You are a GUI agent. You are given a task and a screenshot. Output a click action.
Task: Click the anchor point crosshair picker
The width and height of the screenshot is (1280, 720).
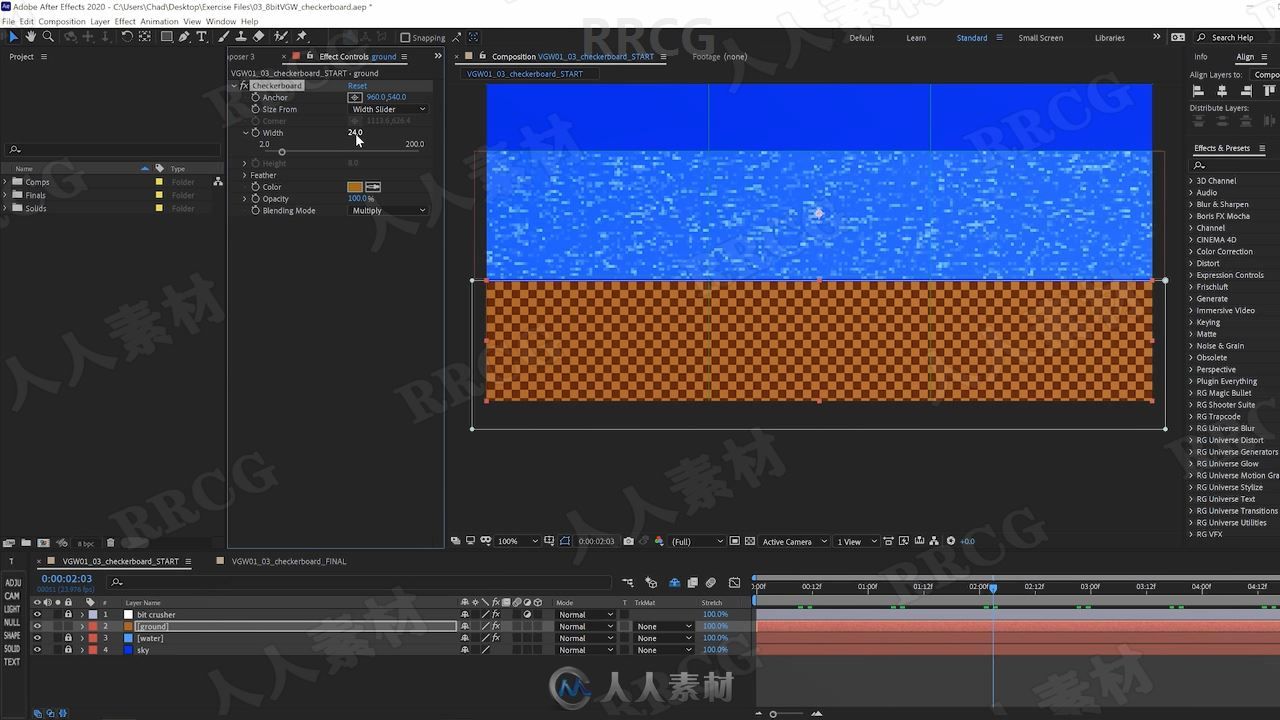point(355,98)
